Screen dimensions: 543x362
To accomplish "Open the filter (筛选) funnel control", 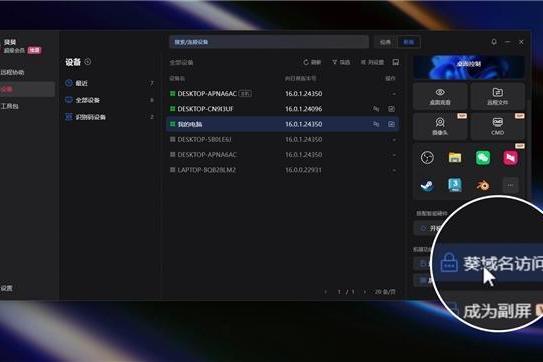I will tap(341, 62).
